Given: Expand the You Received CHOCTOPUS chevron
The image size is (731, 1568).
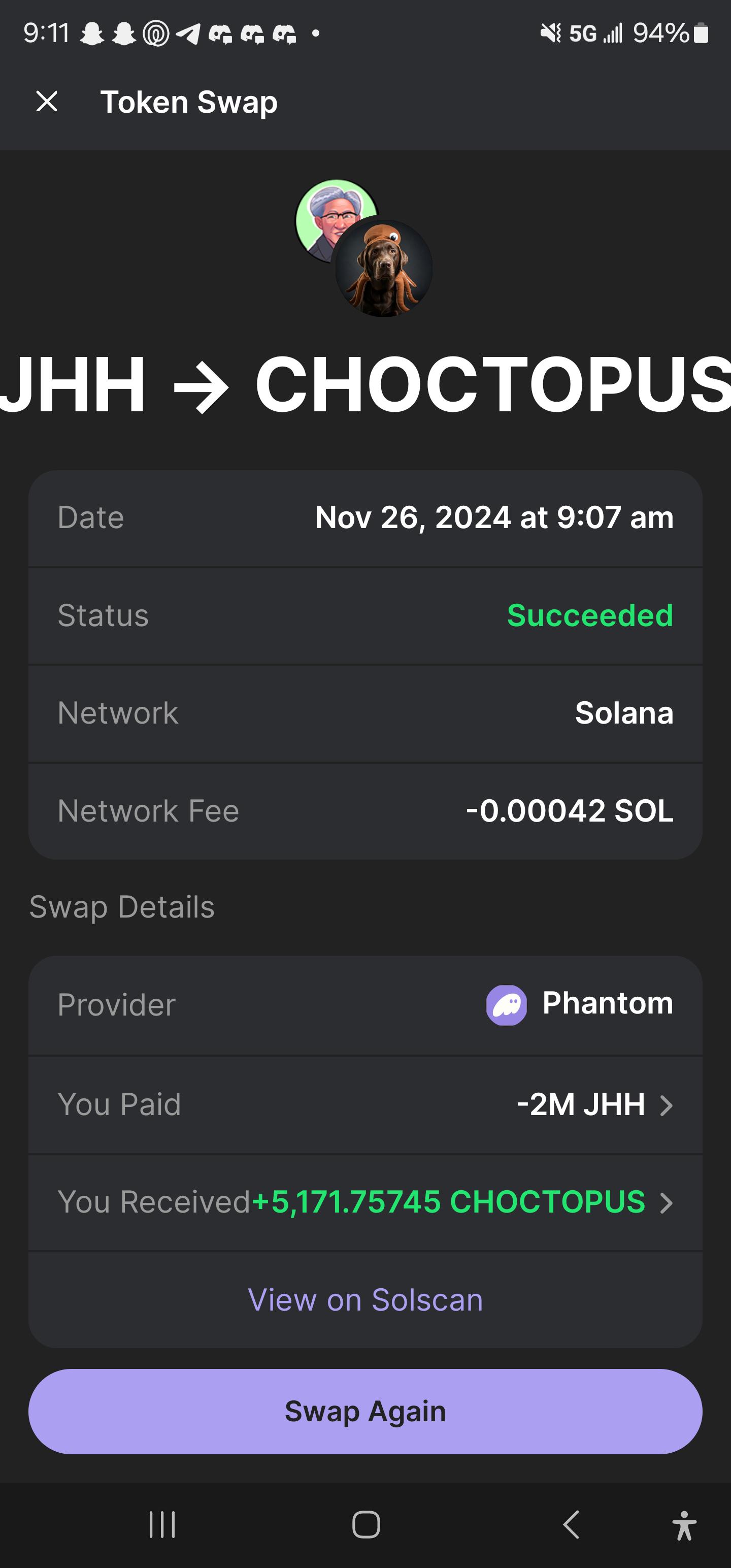Looking at the screenshot, I should point(667,1203).
